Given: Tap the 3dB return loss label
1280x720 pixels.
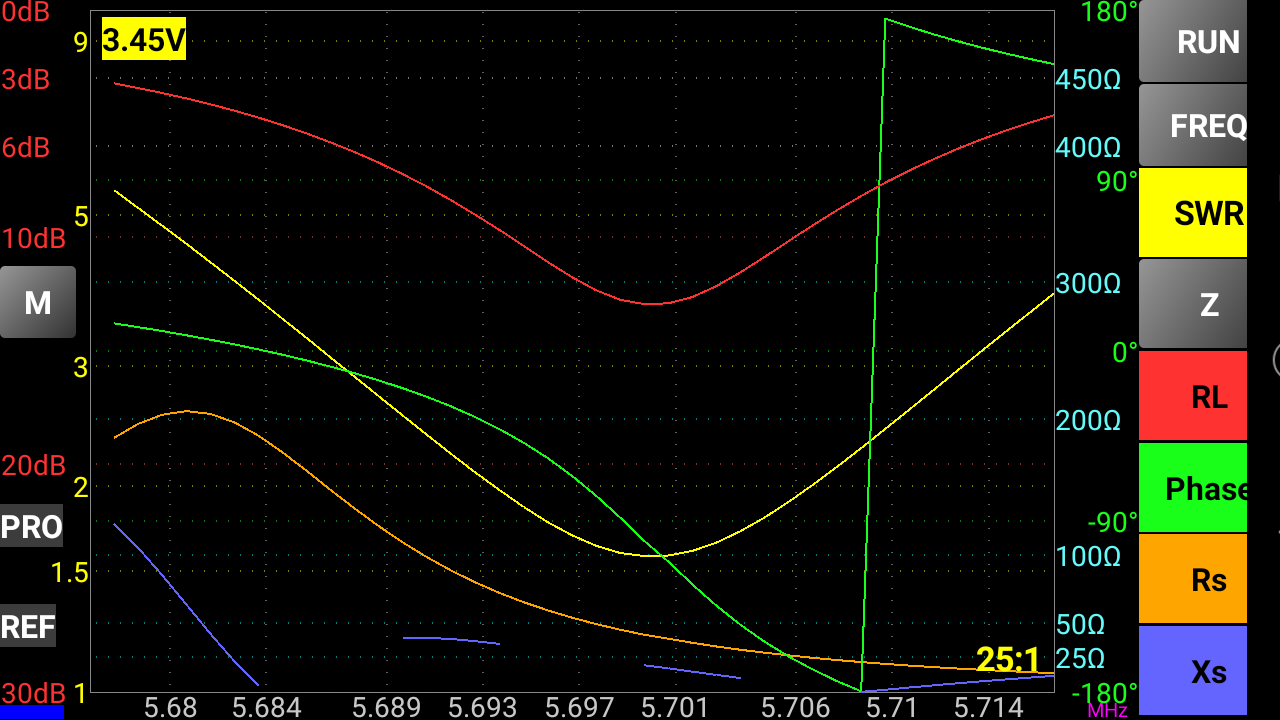Looking at the screenshot, I should tap(26, 80).
